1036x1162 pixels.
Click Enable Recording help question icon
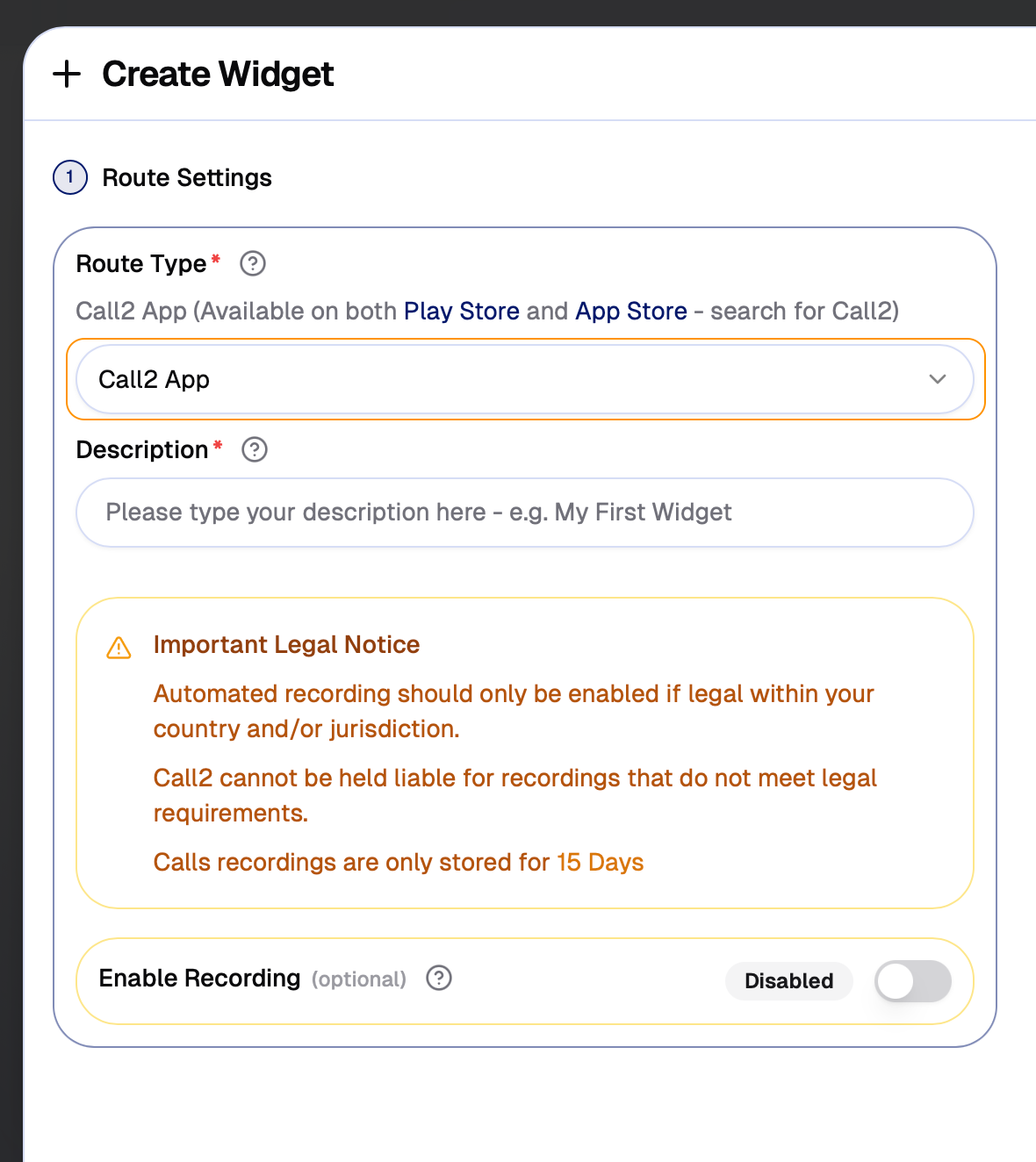tap(439, 978)
